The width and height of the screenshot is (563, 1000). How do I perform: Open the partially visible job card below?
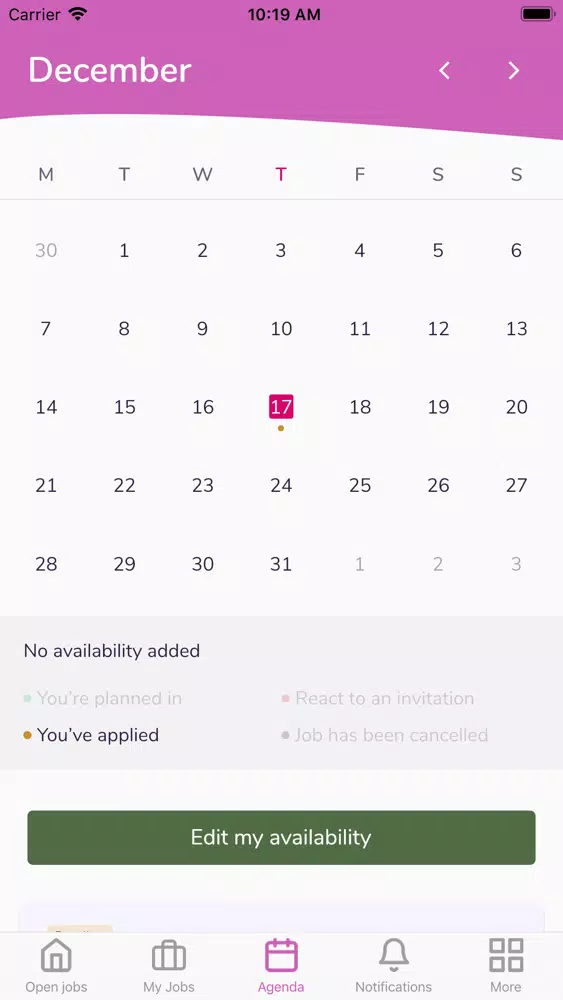tap(281, 918)
